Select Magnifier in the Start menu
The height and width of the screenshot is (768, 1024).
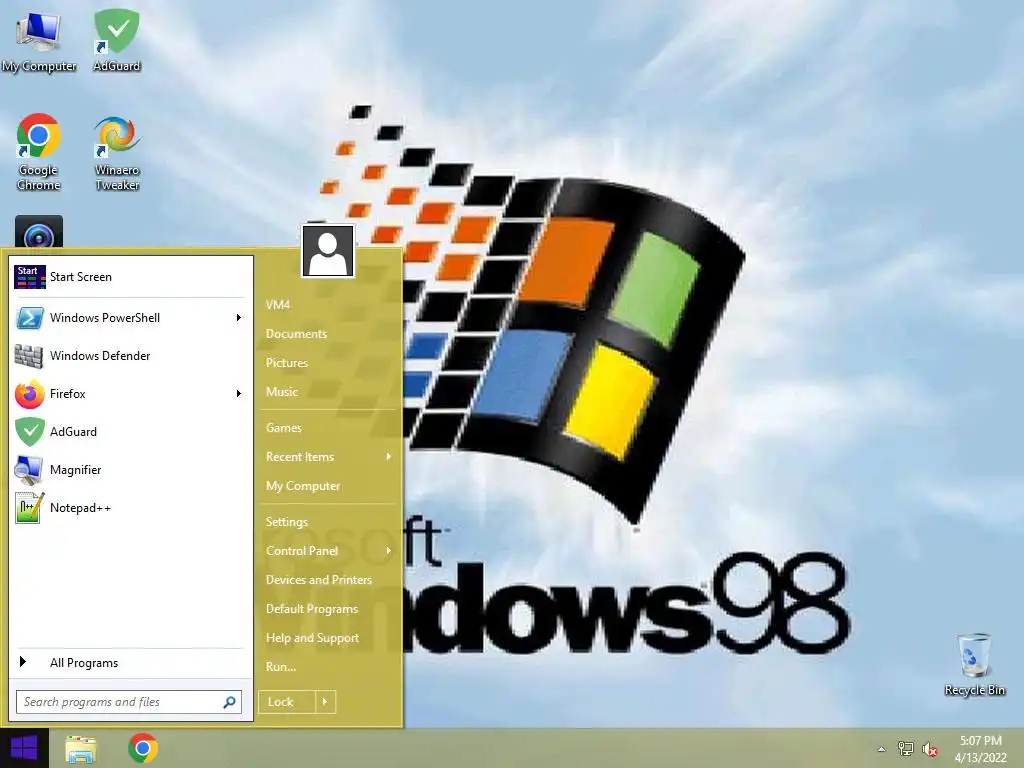tap(131, 470)
